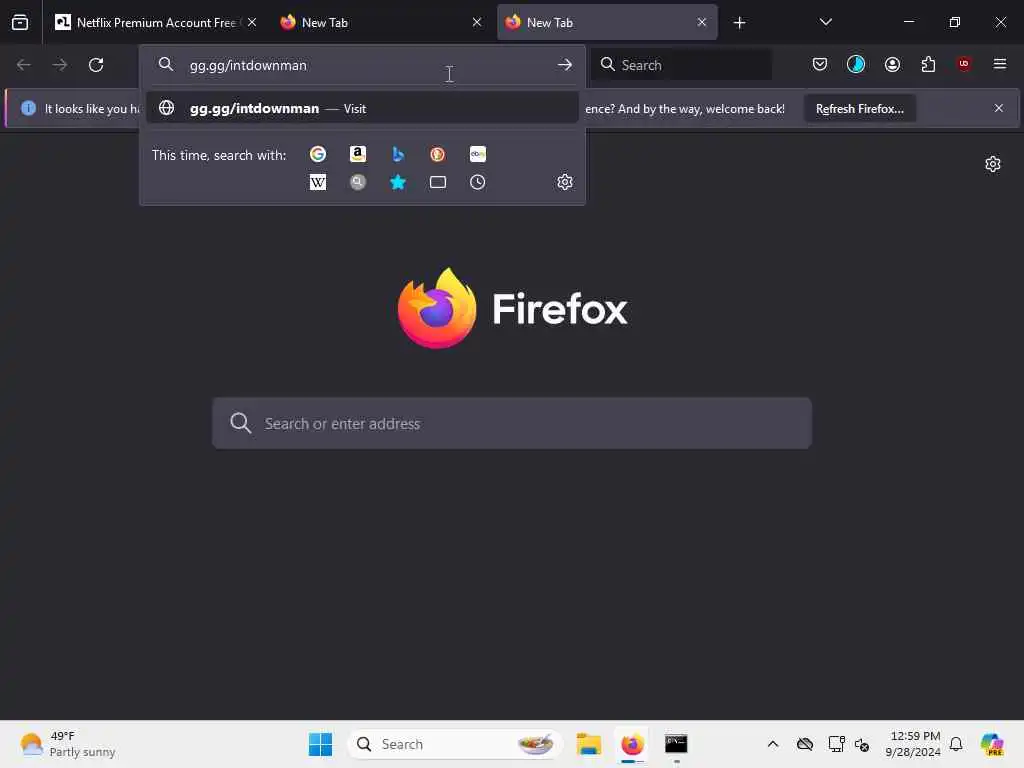Search this time with Amazon
1024x768 pixels.
[358, 154]
